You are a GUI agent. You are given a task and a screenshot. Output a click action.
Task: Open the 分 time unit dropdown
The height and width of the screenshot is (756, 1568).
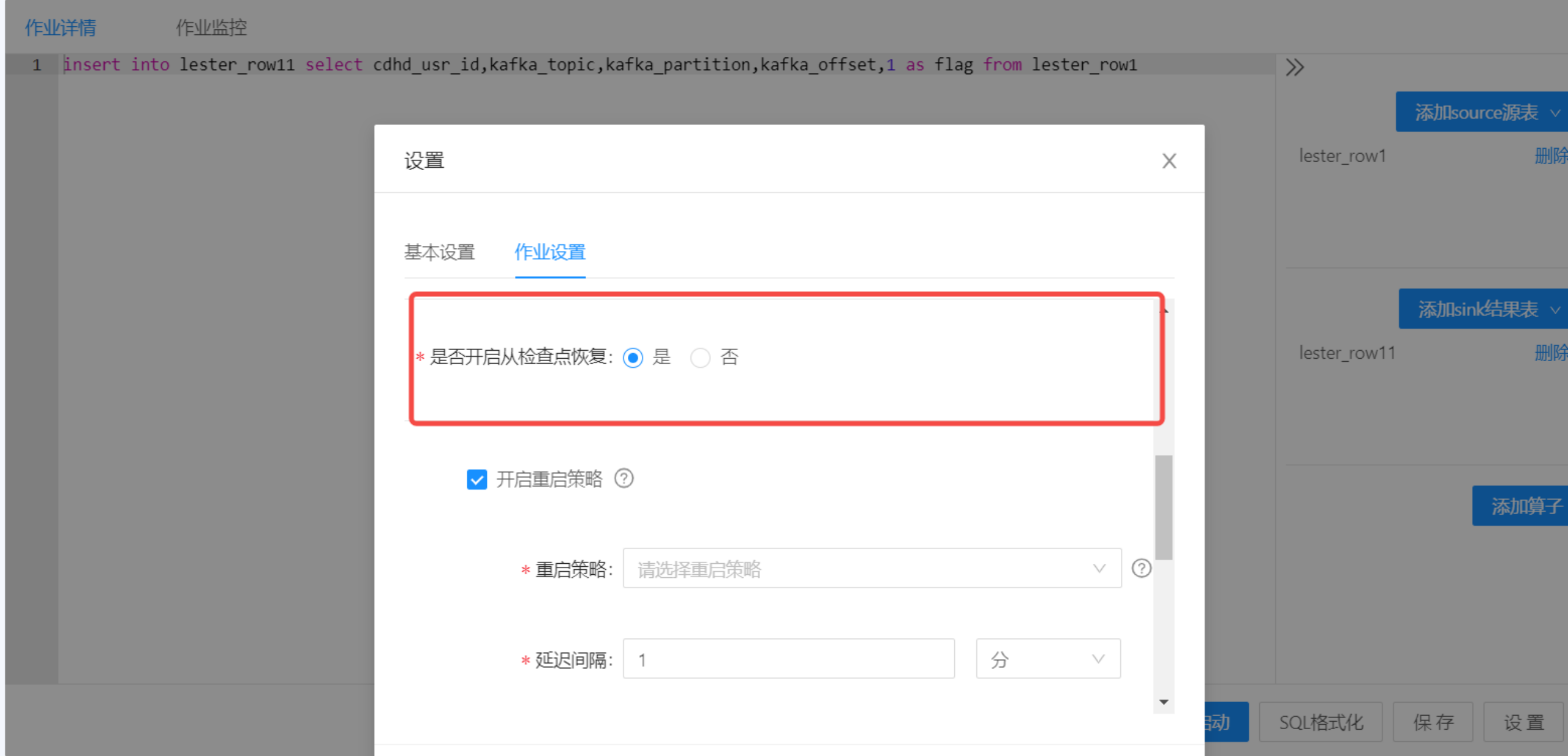coord(1047,659)
